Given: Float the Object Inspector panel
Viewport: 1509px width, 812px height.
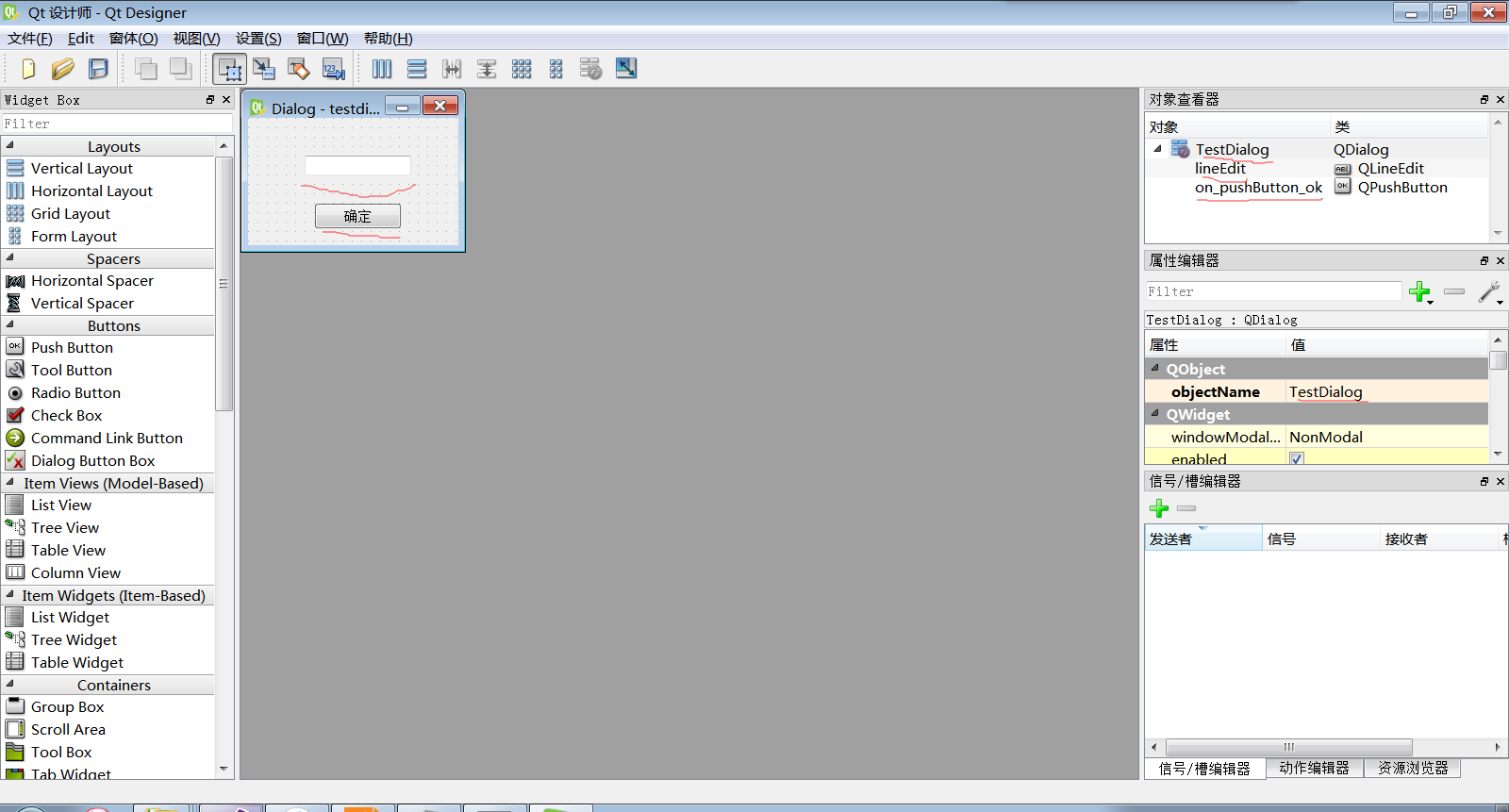Looking at the screenshot, I should [x=1484, y=100].
